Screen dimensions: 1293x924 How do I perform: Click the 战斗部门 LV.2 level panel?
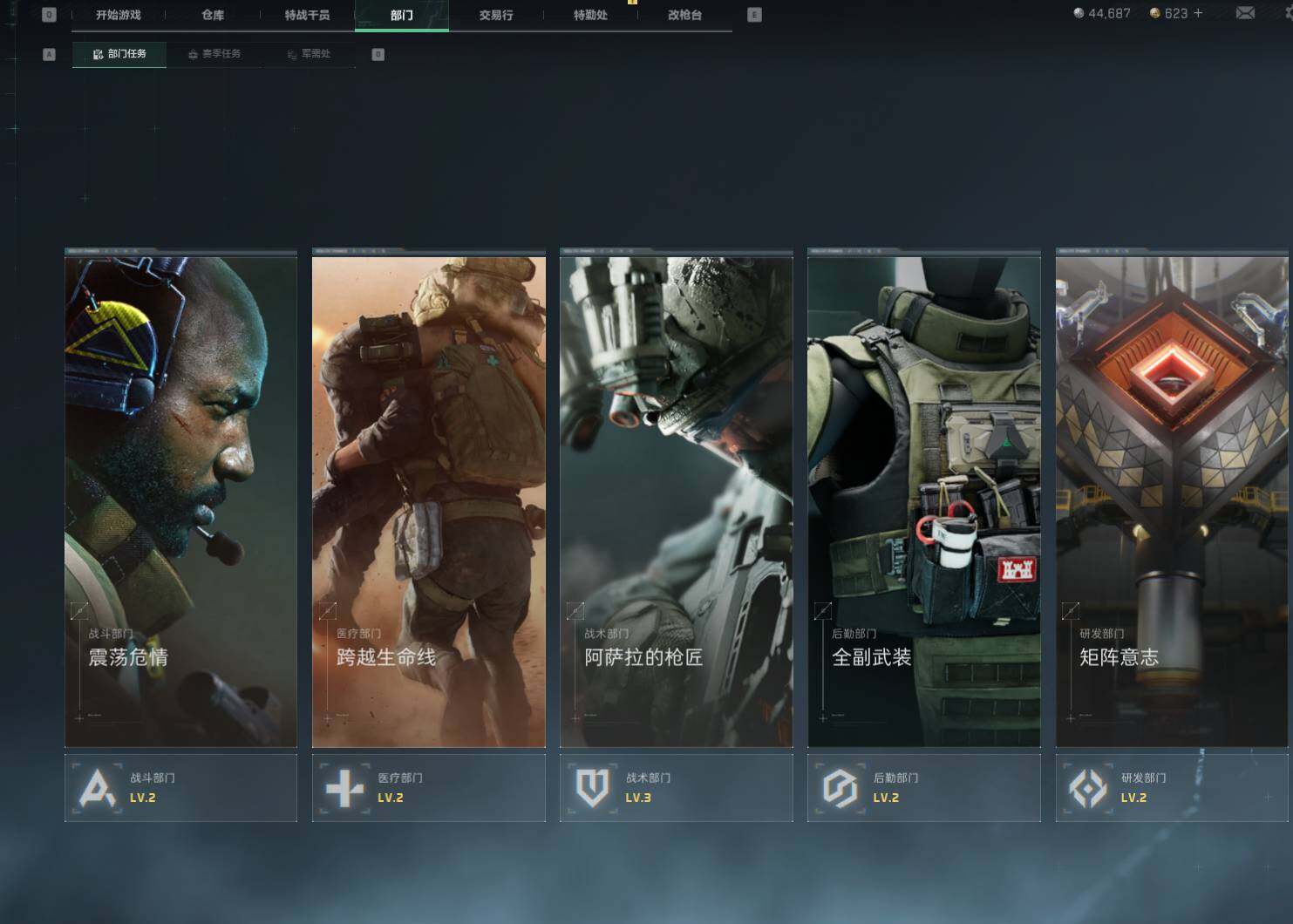180,788
